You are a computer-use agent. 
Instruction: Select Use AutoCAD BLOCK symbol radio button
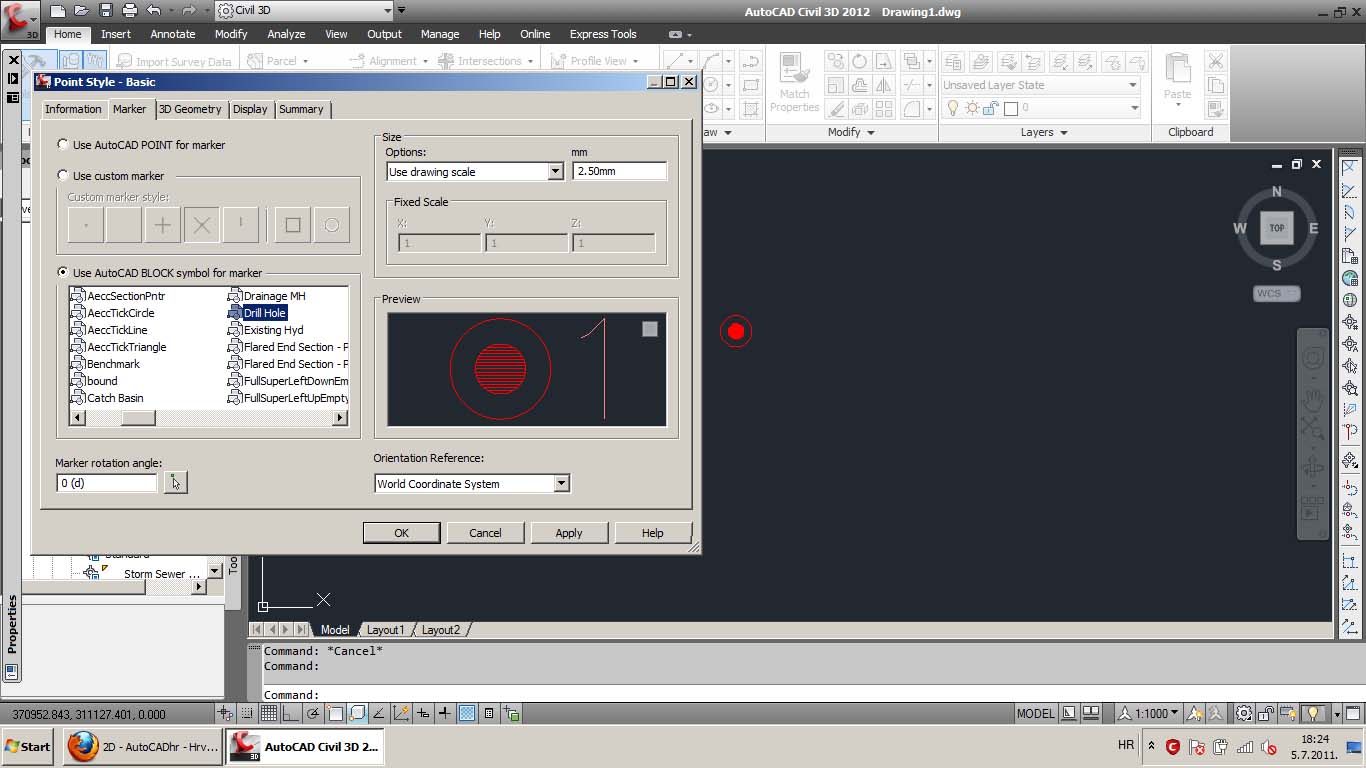coord(64,273)
